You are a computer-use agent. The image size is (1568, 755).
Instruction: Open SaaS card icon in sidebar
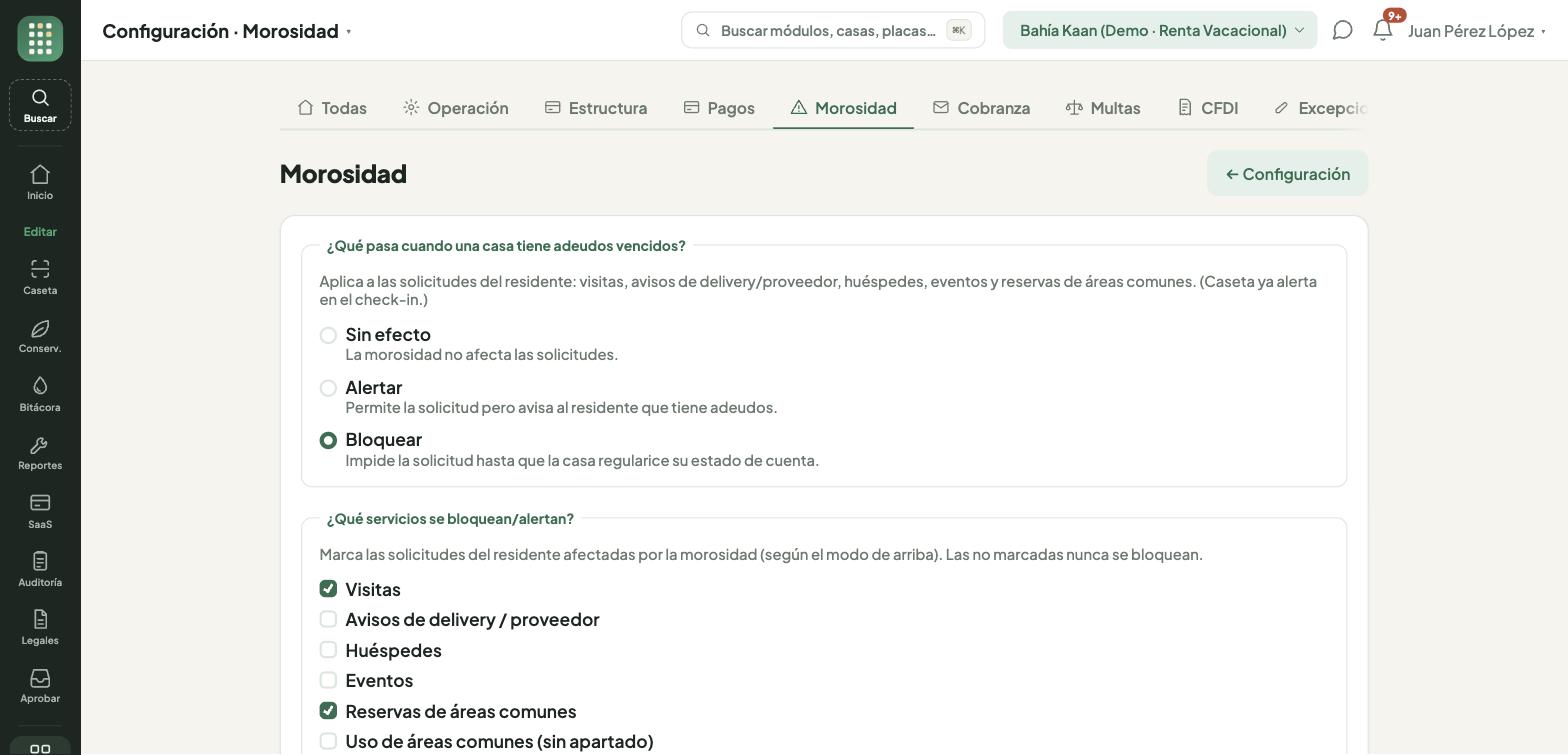click(40, 512)
